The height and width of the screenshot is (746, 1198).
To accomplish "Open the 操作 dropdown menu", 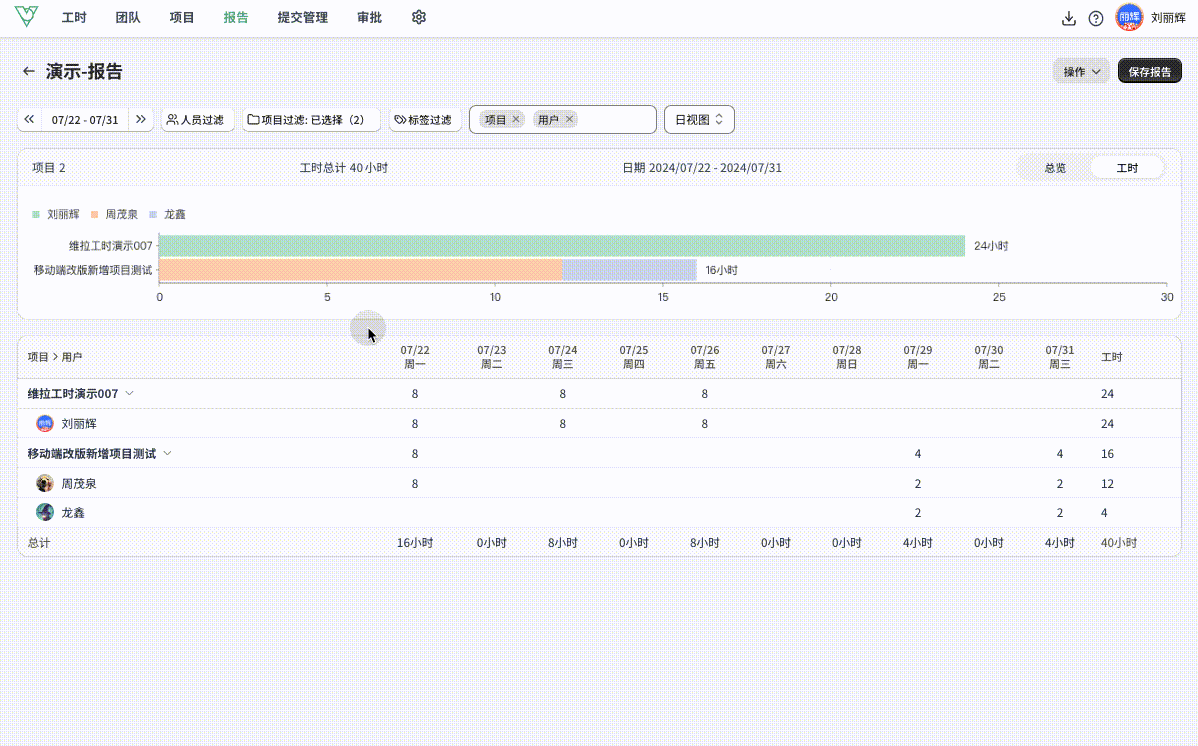I will click(x=1081, y=71).
